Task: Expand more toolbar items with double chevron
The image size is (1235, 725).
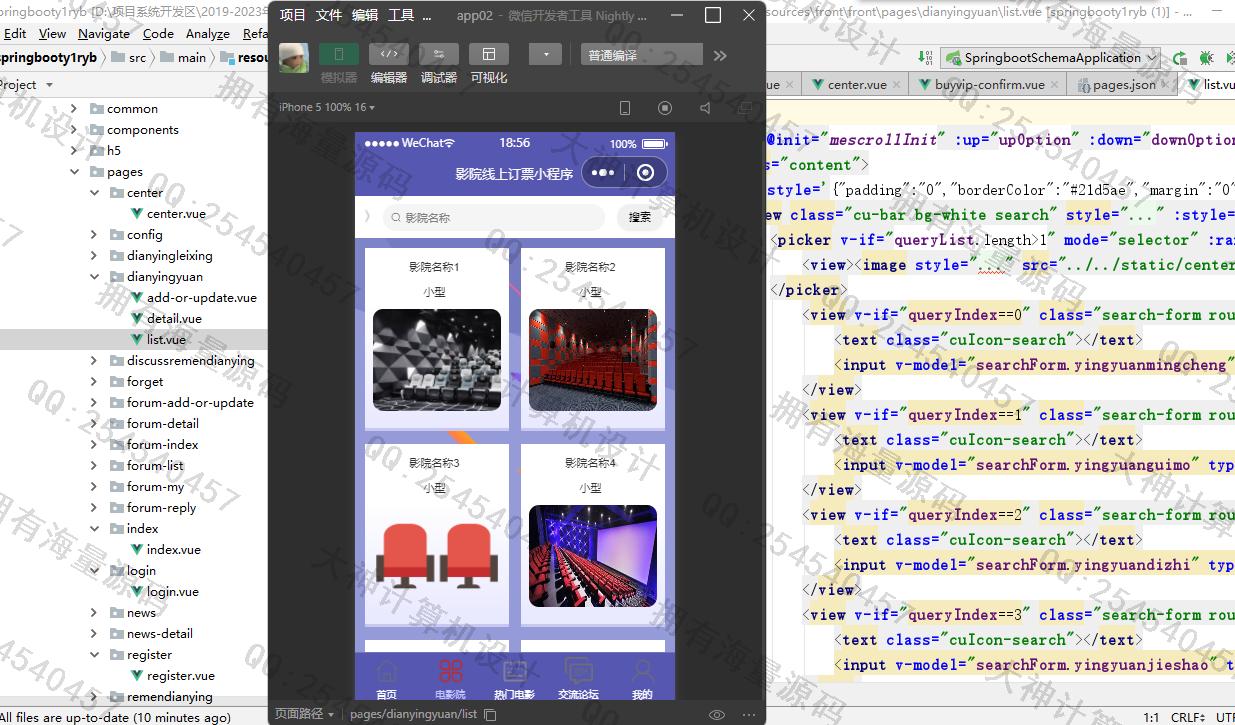Action: (x=720, y=55)
